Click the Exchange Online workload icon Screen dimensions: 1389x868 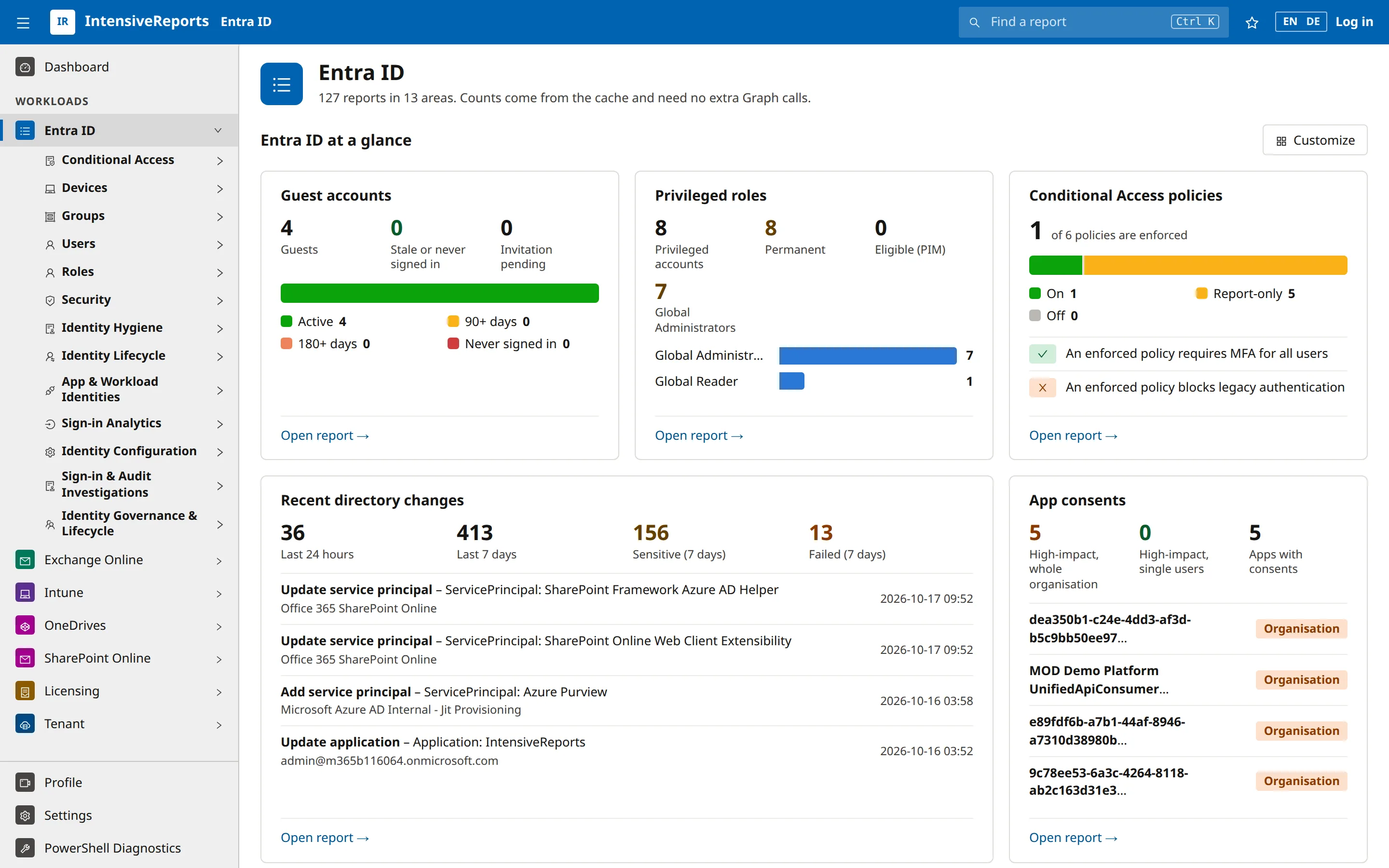coord(25,560)
